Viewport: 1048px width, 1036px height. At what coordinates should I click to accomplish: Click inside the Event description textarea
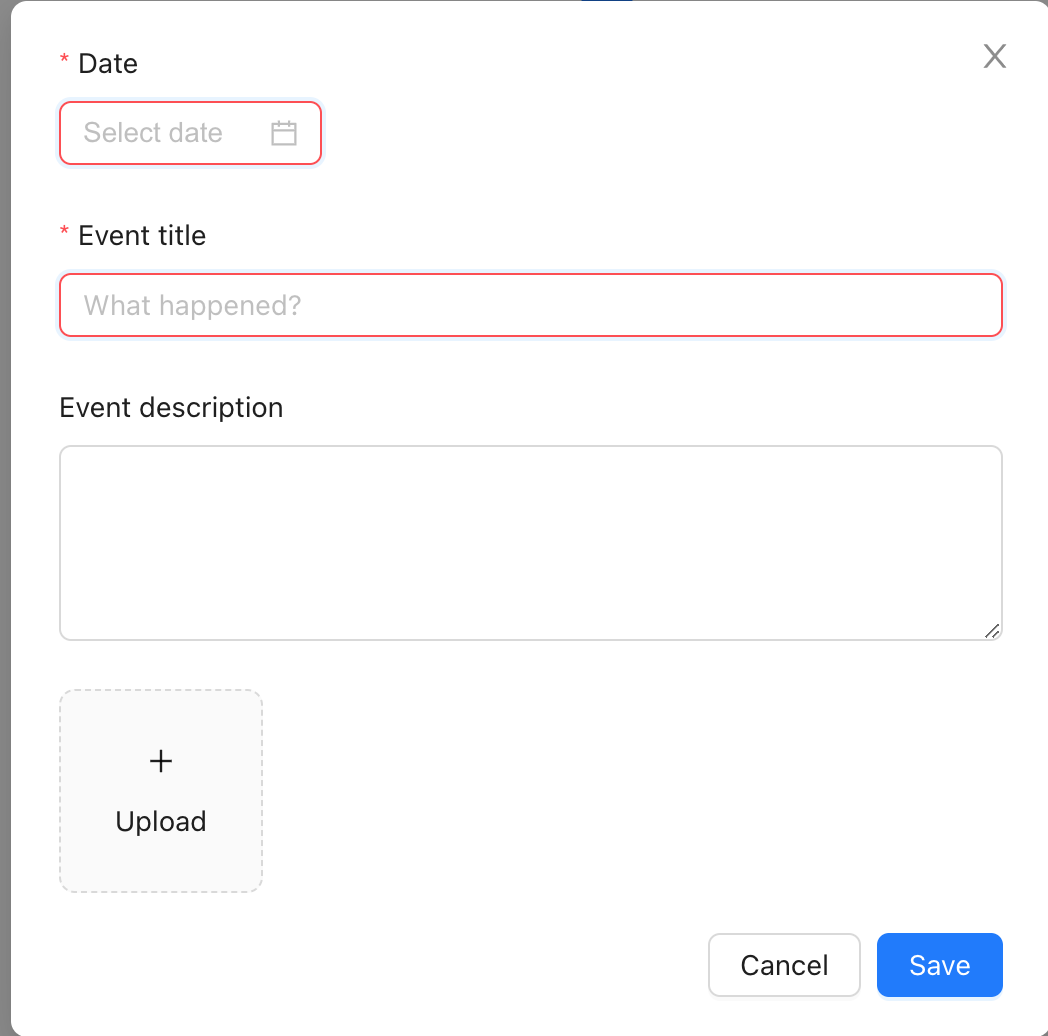tap(530, 542)
